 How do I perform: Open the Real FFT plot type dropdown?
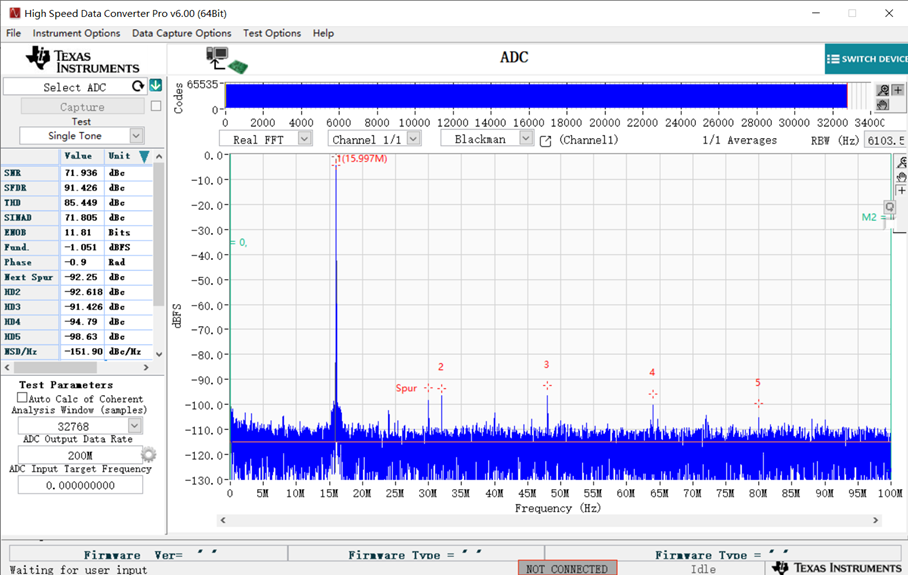click(x=305, y=139)
